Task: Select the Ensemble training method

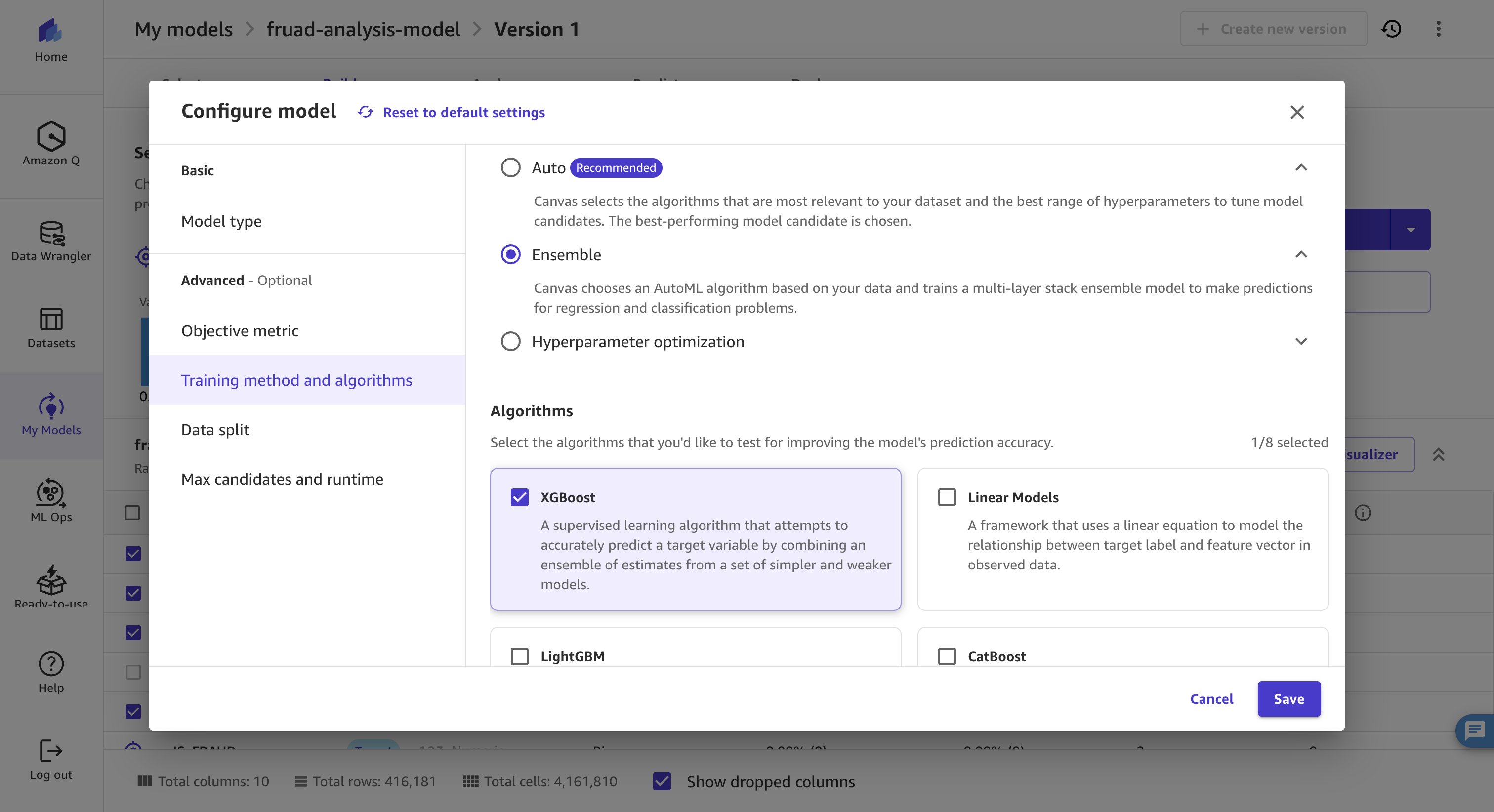Action: [510, 255]
